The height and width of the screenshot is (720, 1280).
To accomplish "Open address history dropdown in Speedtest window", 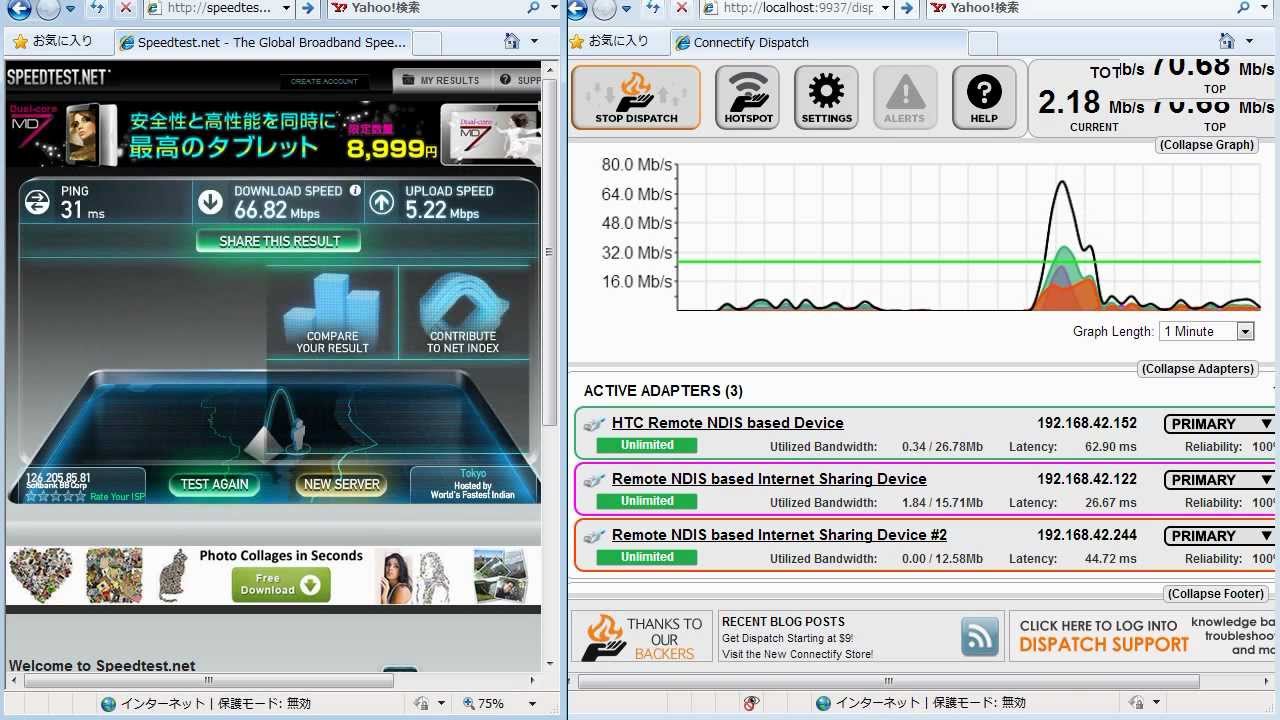I will [x=285, y=8].
